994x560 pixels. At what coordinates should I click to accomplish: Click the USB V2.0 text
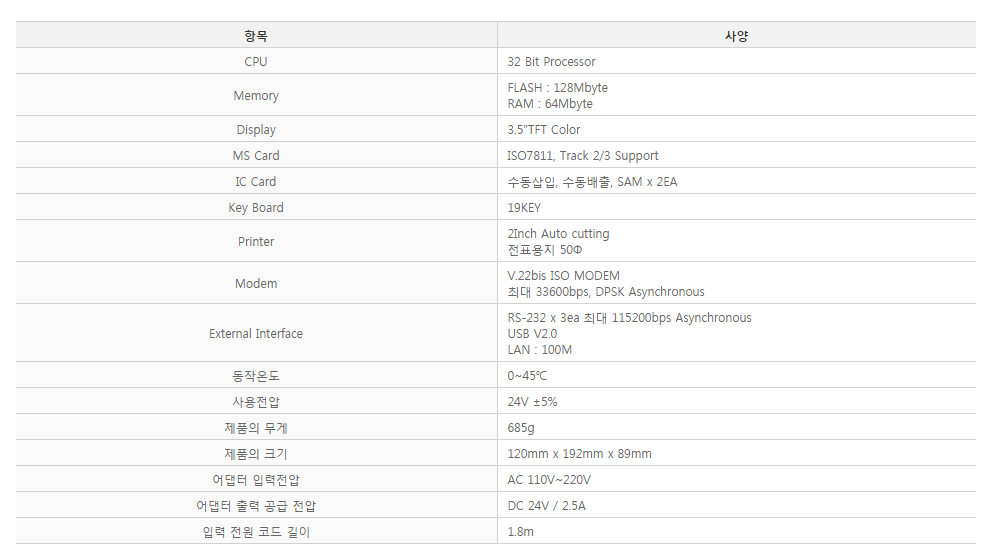coord(532,334)
